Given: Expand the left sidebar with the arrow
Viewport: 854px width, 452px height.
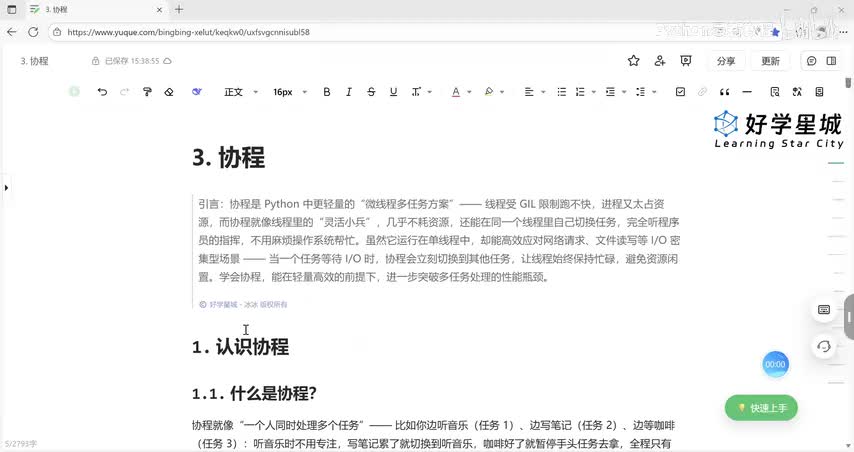Looking at the screenshot, I should coord(6,188).
